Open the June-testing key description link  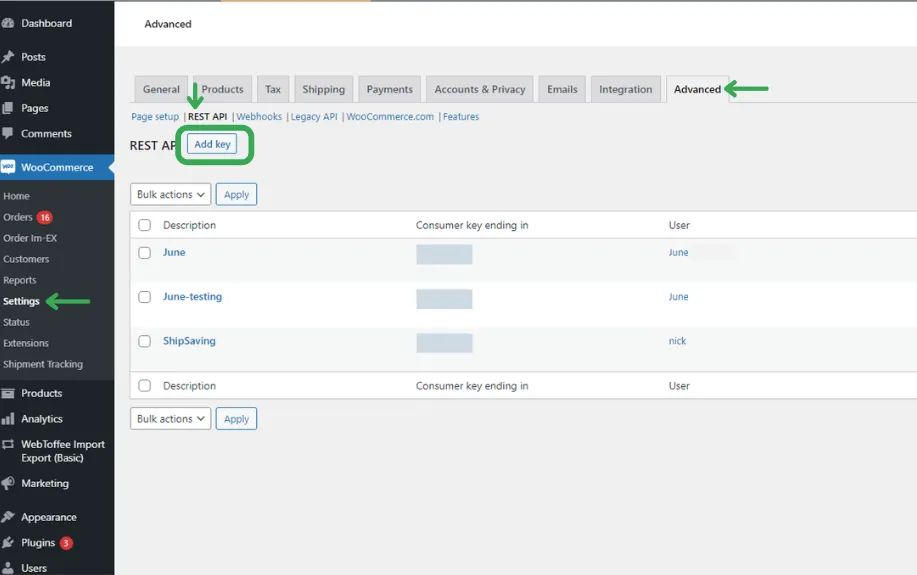(x=192, y=297)
